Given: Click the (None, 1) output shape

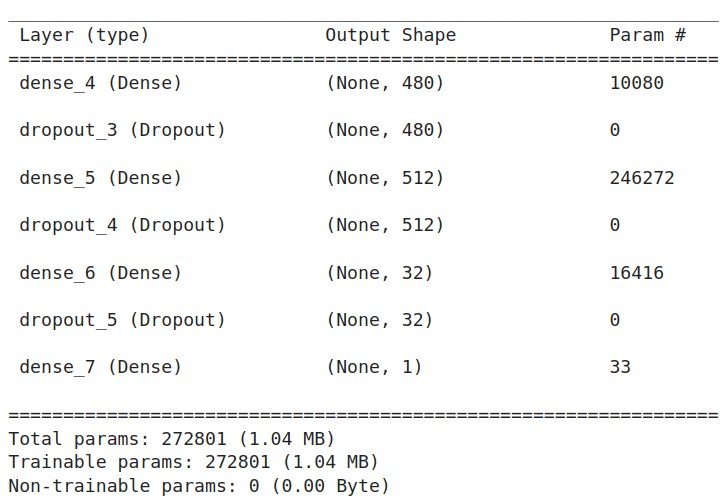Looking at the screenshot, I should (x=374, y=367).
